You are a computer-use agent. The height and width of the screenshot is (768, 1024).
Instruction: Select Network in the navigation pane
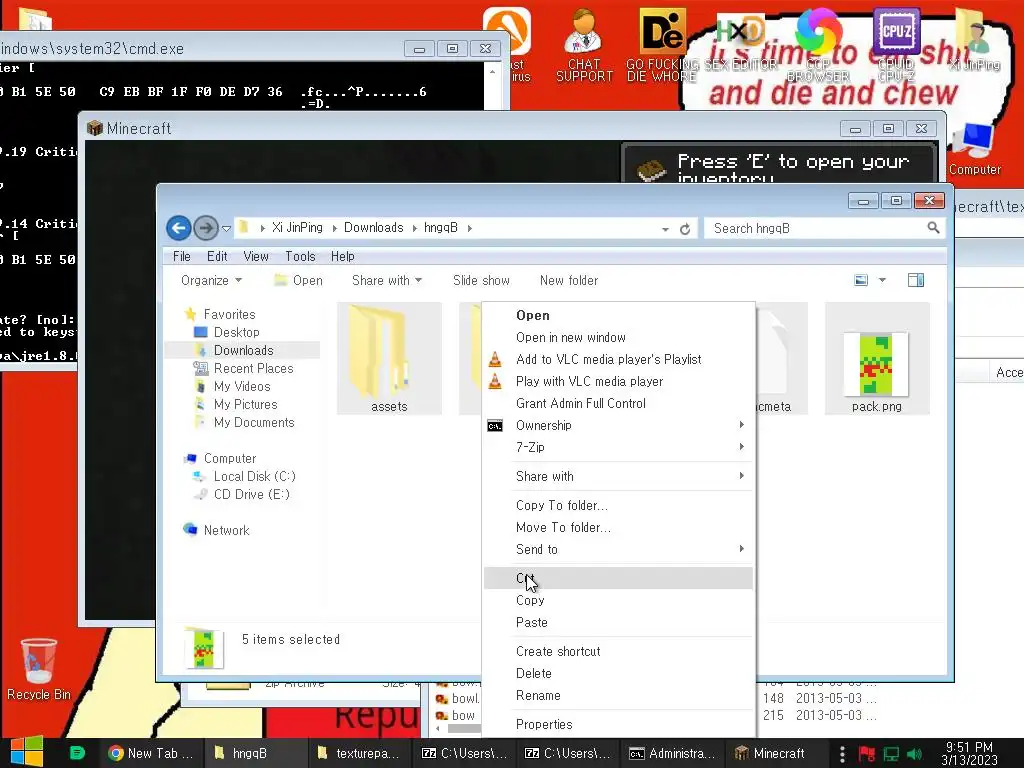point(226,530)
